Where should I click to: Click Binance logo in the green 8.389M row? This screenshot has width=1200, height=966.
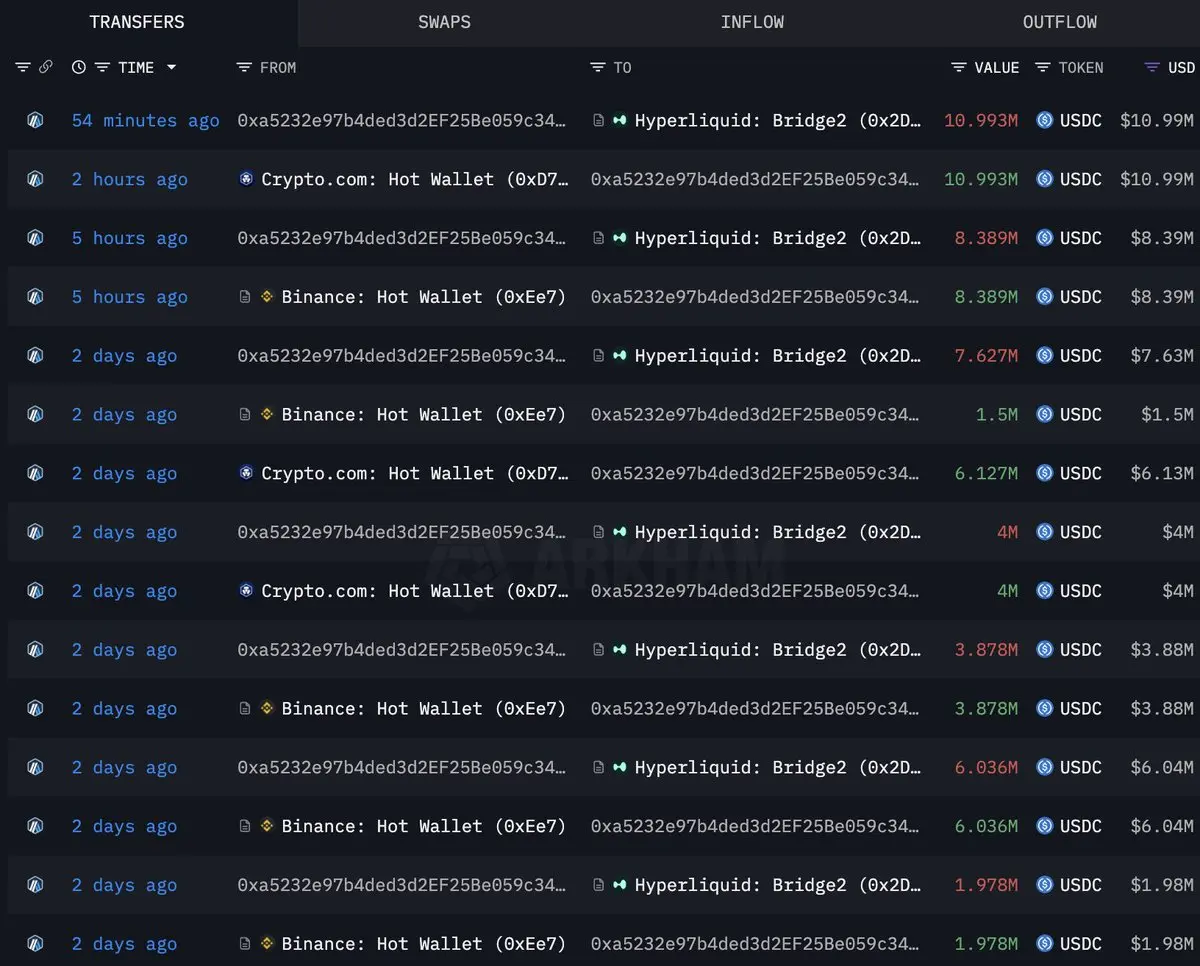[267, 296]
